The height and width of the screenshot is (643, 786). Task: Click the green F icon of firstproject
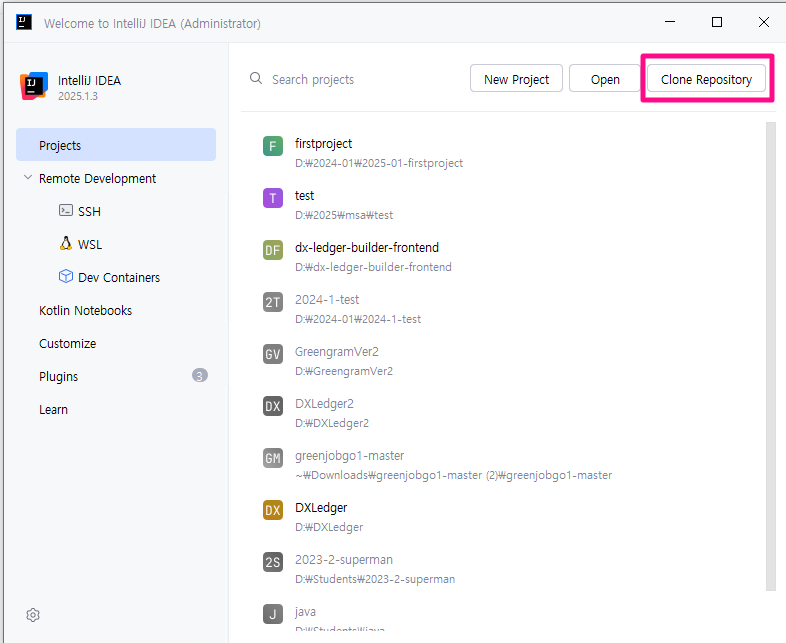click(273, 146)
